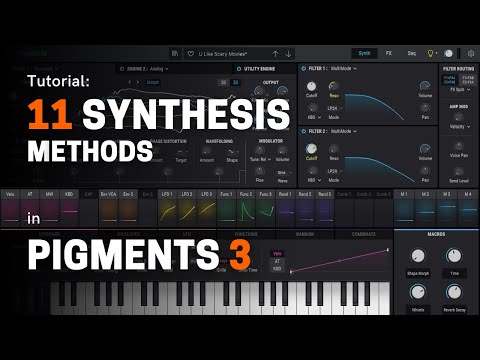Click the Time macro knob

(x=454, y=256)
